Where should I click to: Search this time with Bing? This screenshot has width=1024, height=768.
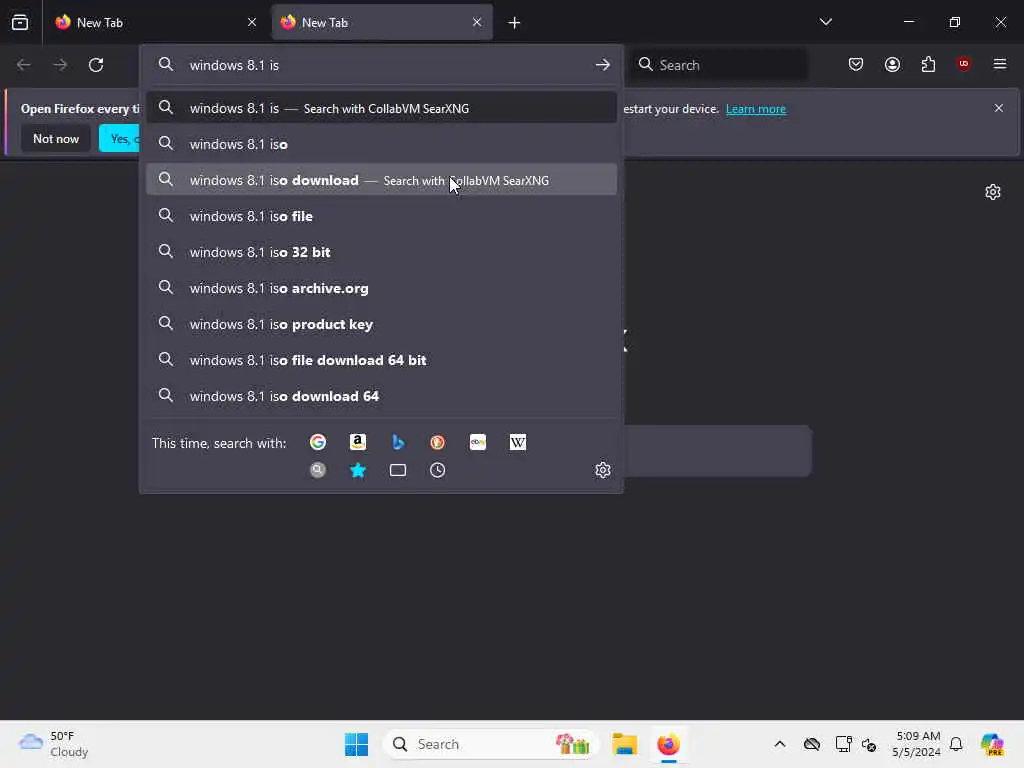coord(398,442)
